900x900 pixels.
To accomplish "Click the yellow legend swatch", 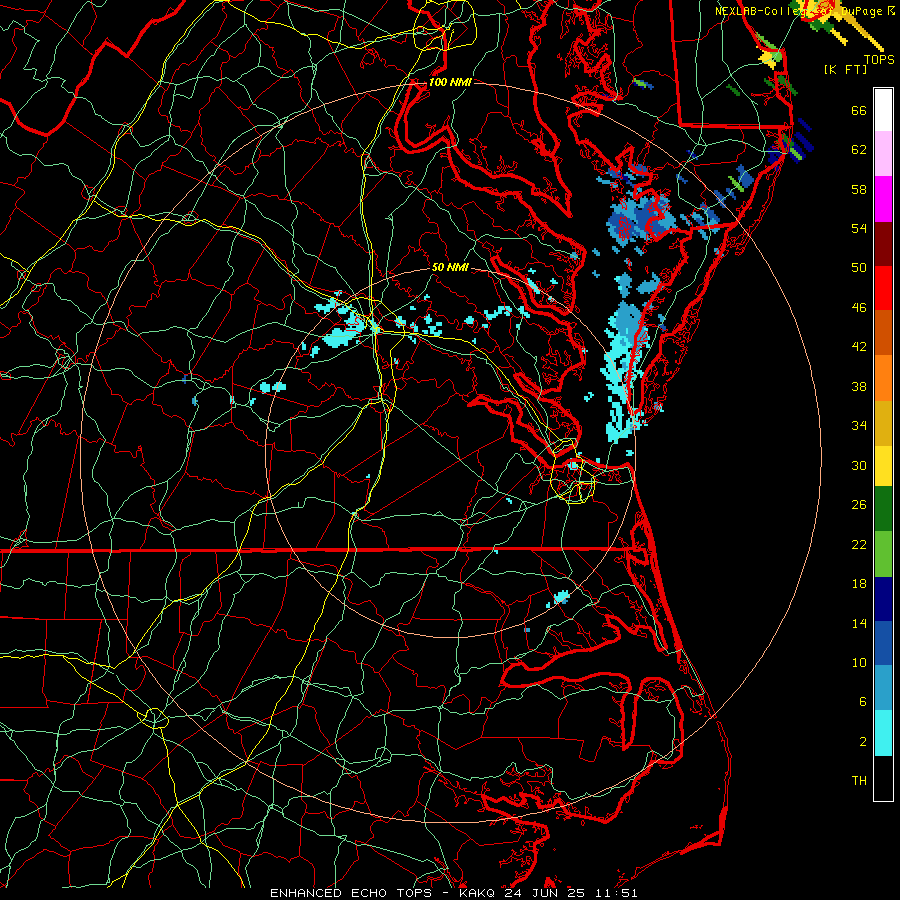I will click(x=883, y=465).
